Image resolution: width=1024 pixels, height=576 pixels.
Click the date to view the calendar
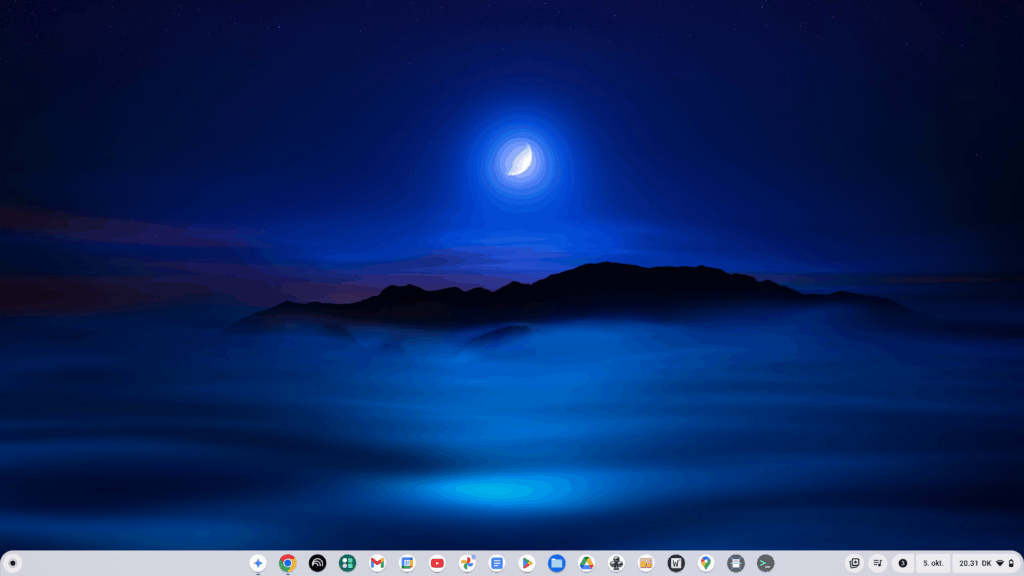tap(933, 562)
